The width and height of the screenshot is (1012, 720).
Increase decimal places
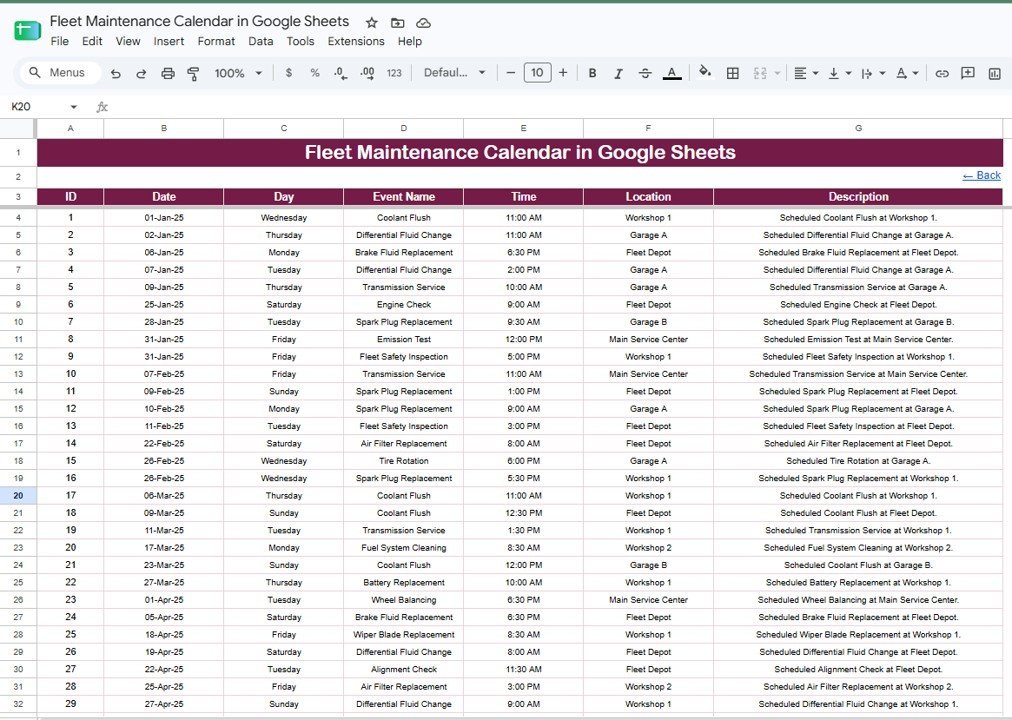367,73
